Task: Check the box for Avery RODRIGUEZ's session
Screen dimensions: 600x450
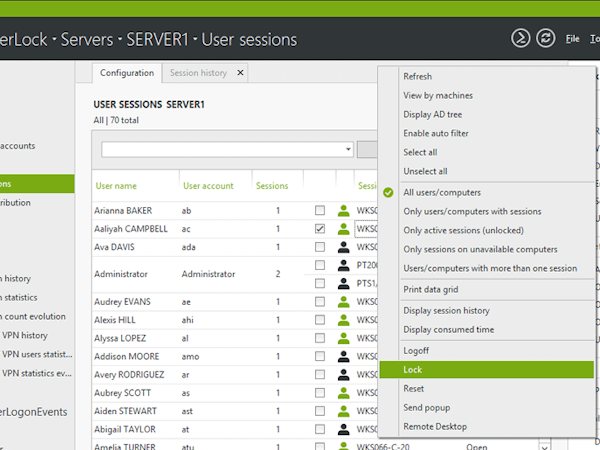Action: 320,375
